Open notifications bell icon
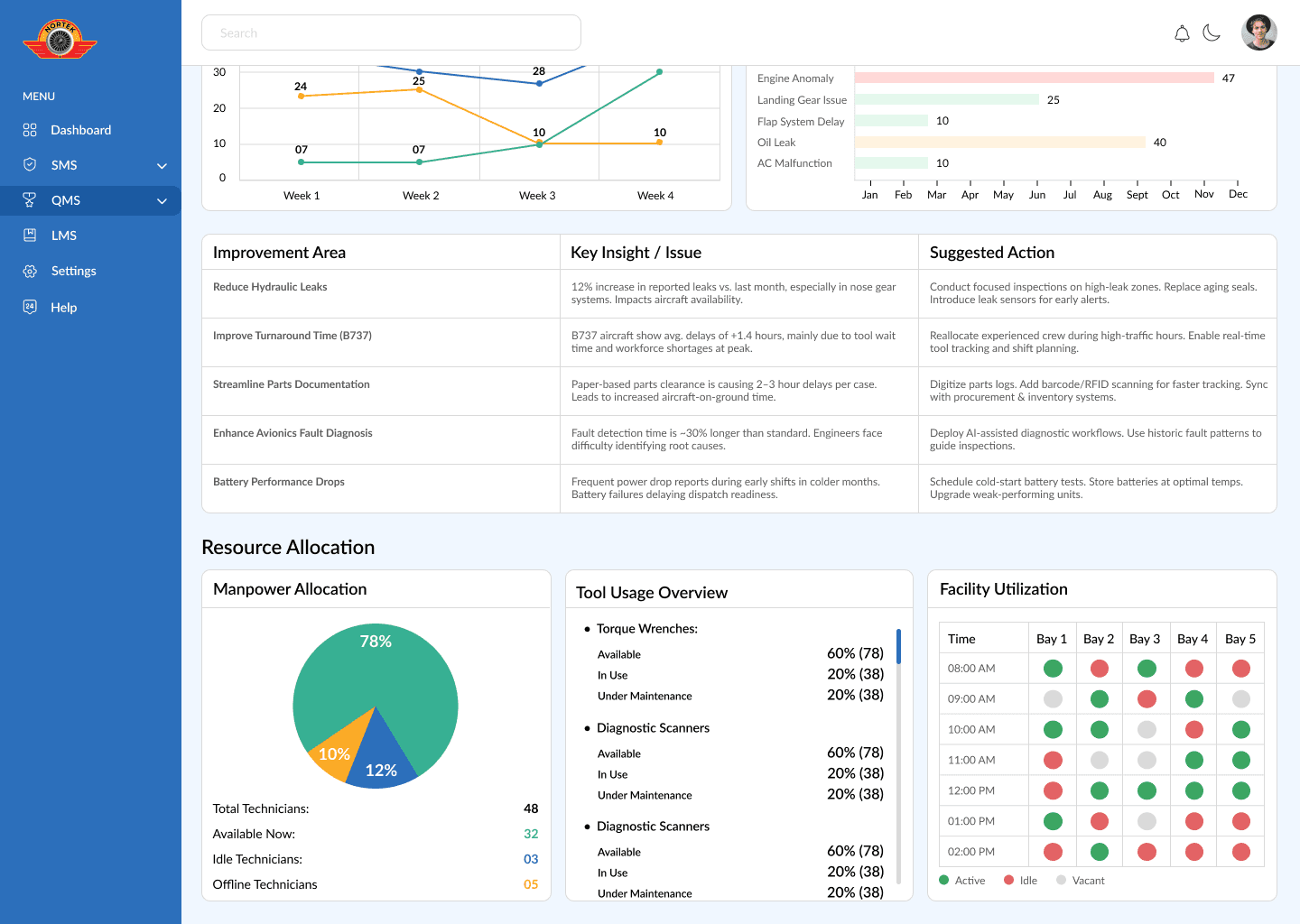 (1182, 33)
